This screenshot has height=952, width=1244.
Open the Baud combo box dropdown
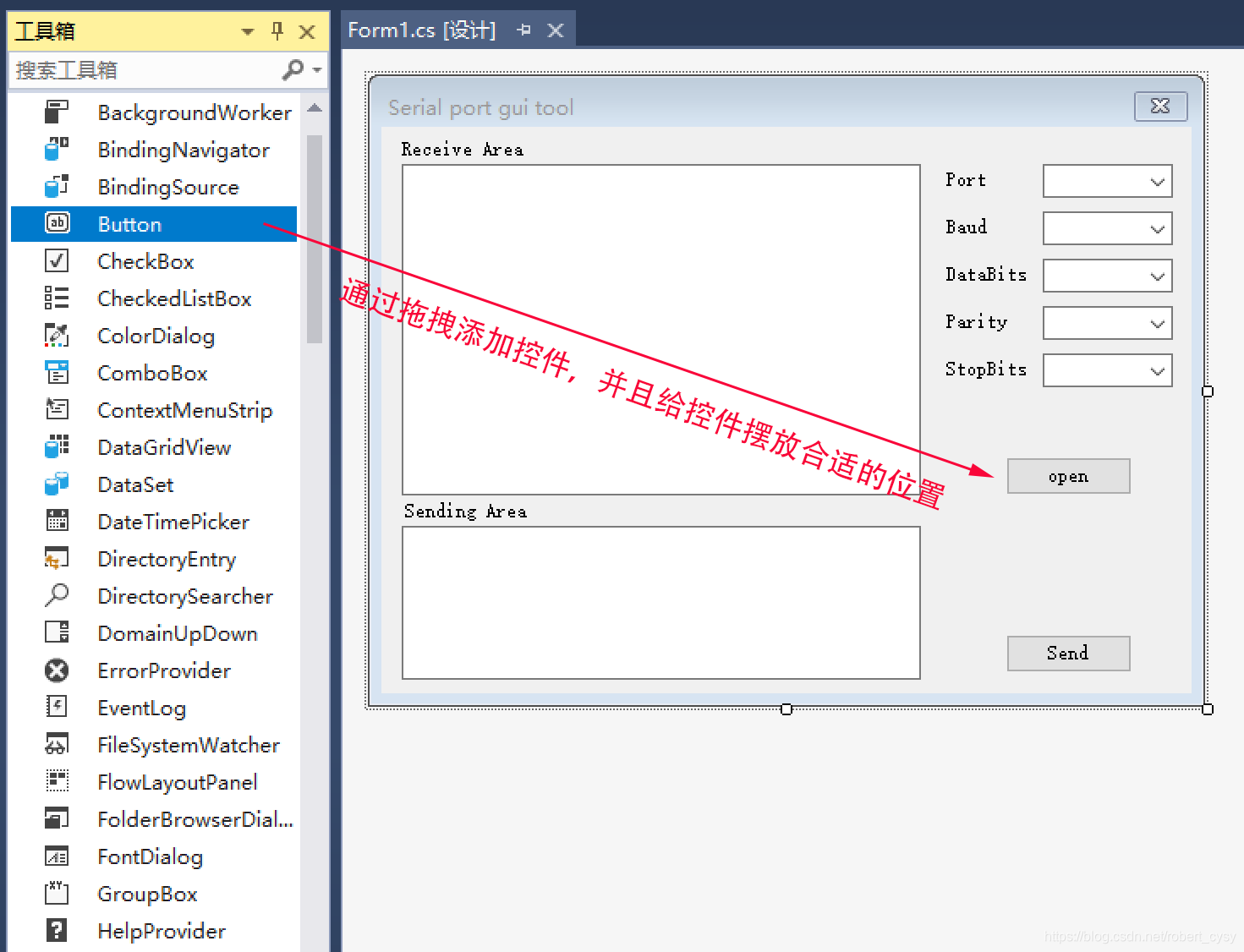tap(1158, 228)
